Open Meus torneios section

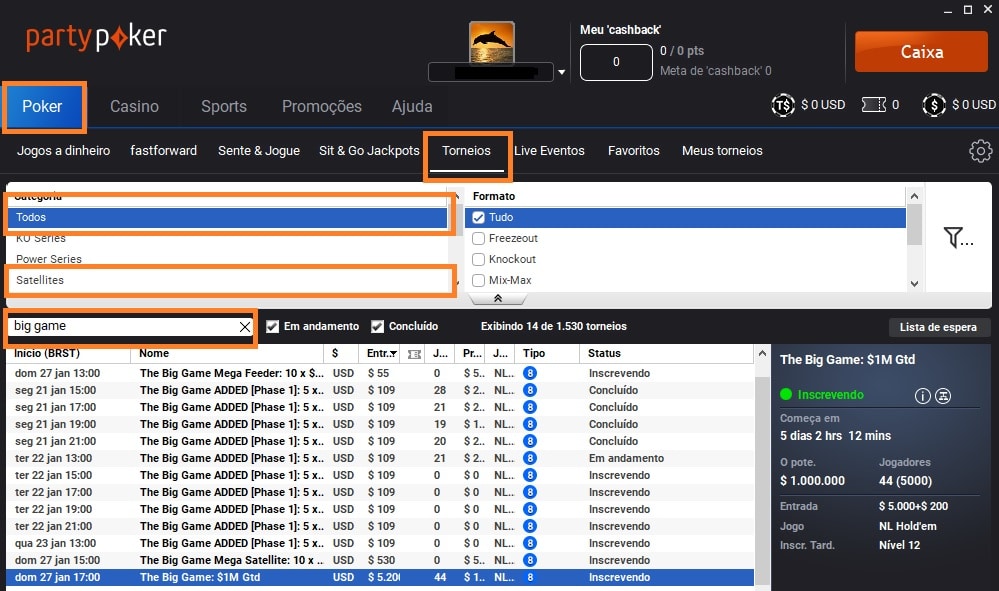click(722, 151)
